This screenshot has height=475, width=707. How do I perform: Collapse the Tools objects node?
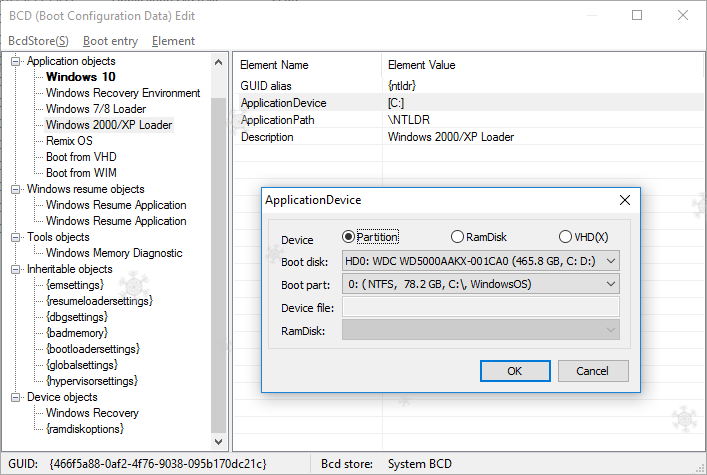point(15,237)
